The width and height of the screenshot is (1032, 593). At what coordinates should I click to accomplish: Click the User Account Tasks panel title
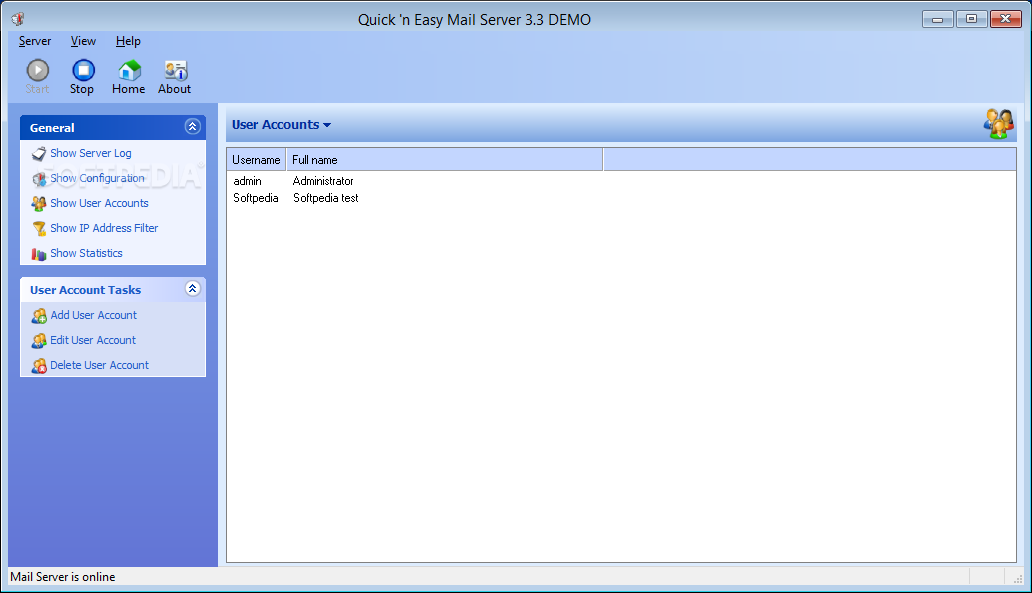[86, 290]
